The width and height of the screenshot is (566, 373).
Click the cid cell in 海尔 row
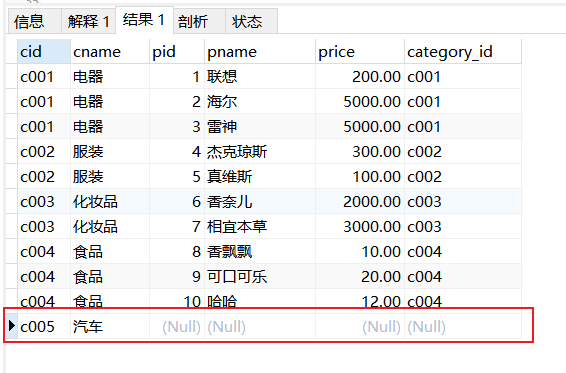(x=44, y=101)
